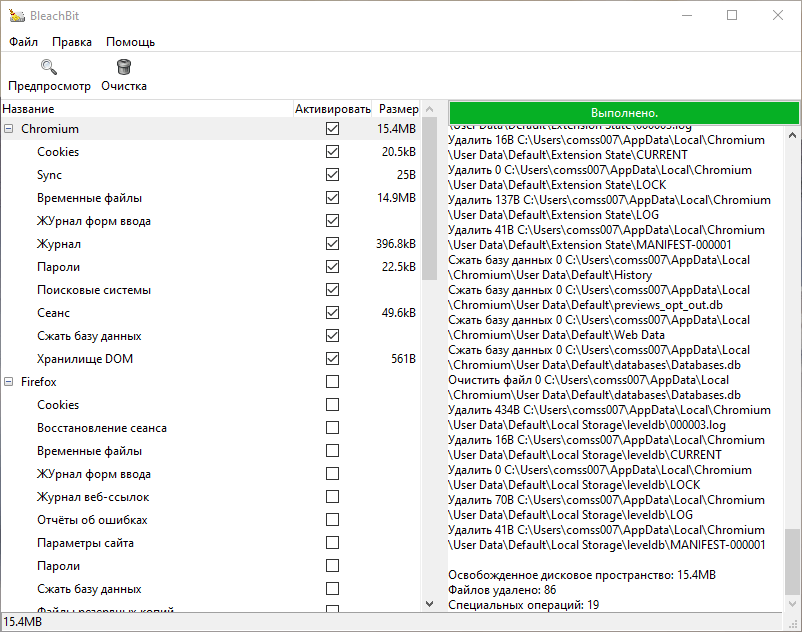Image resolution: width=802 pixels, height=632 pixels.
Task: Uncheck Chromium Временные файлы checkbox
Action: point(332,198)
